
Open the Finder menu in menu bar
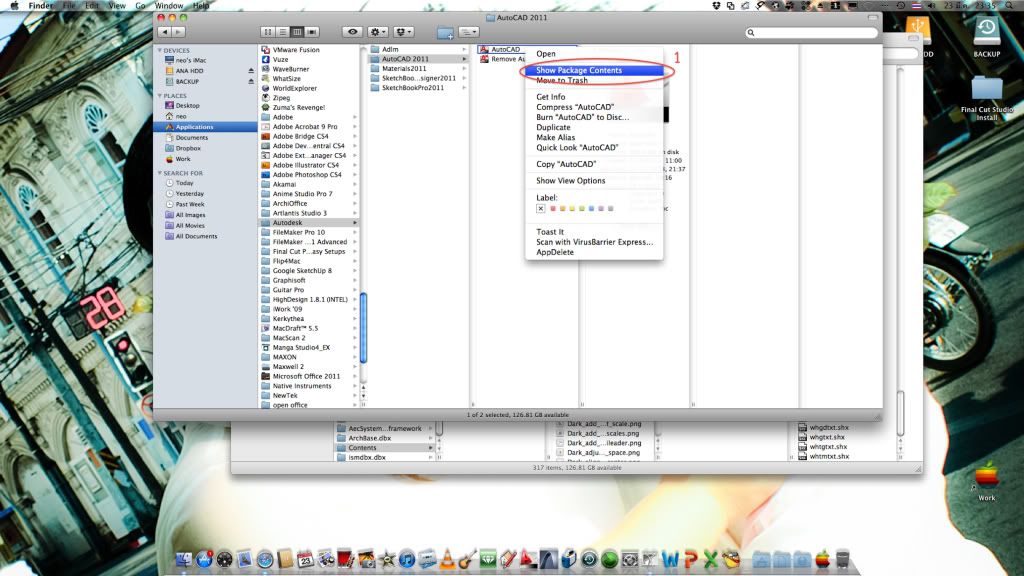click(41, 5)
